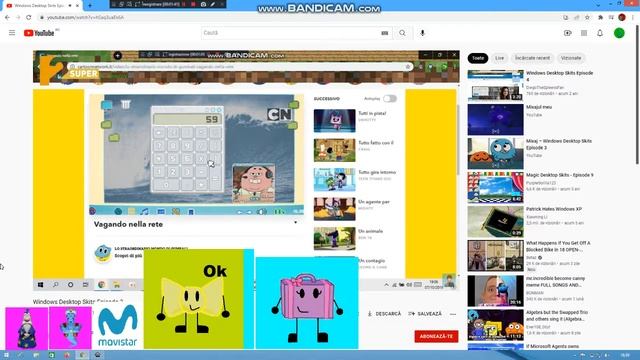
Task: Open more actions three-dot menu under video
Action: pyautogui.click(x=453, y=314)
